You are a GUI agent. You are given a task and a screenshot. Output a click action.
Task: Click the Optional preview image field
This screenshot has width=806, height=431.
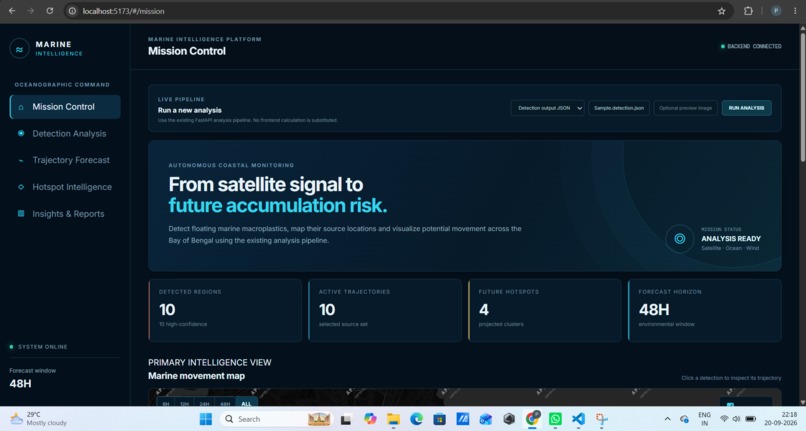coord(686,108)
